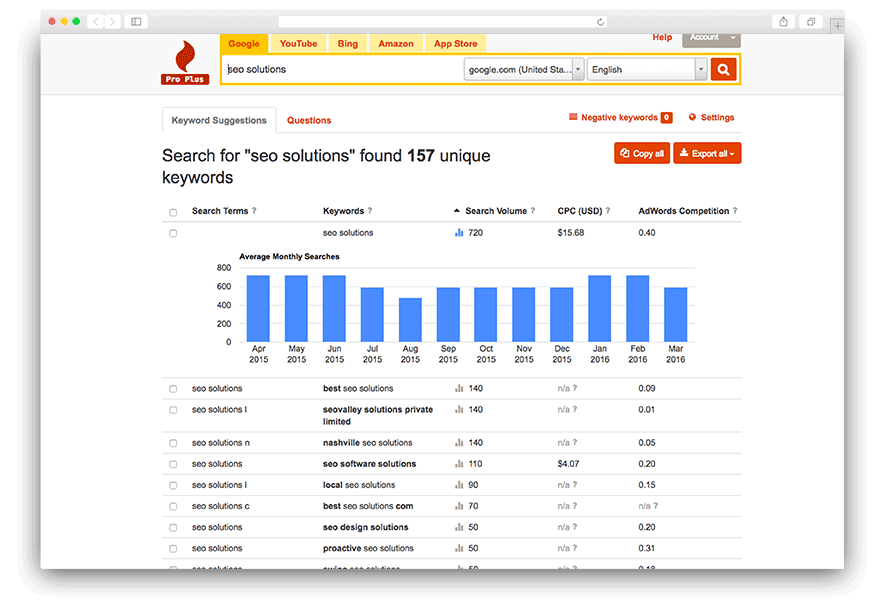This screenshot has height=610, width=882.
Task: Toggle the Search Volume sort arrow
Action: point(456,210)
